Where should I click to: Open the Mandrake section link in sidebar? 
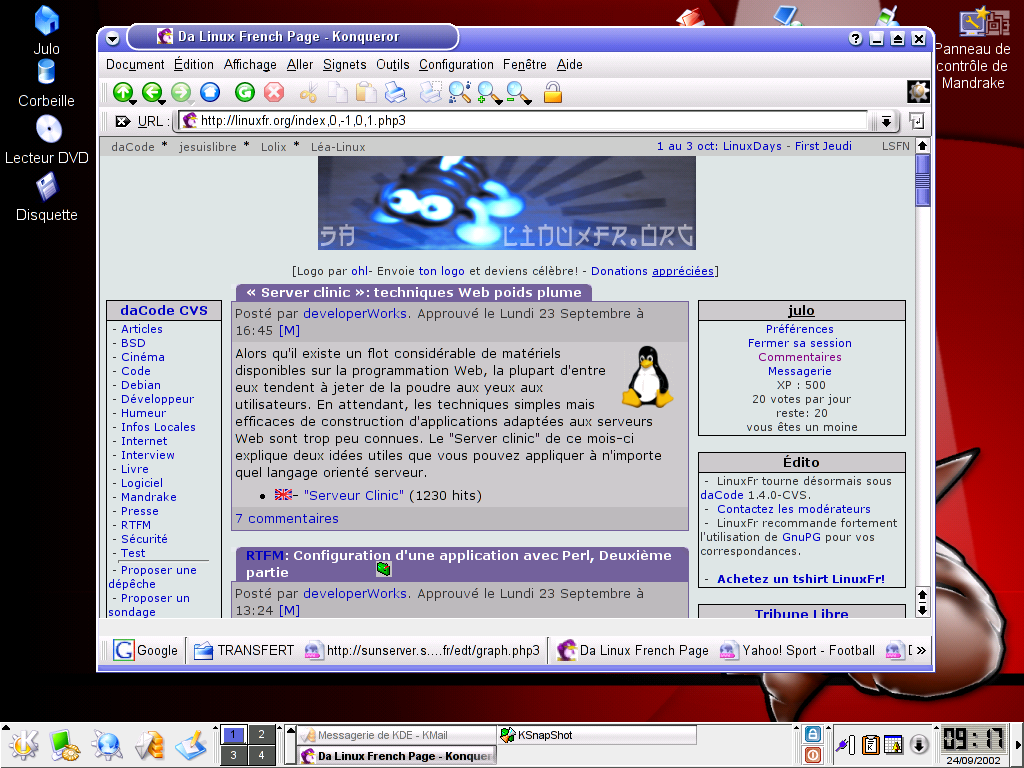pos(148,497)
